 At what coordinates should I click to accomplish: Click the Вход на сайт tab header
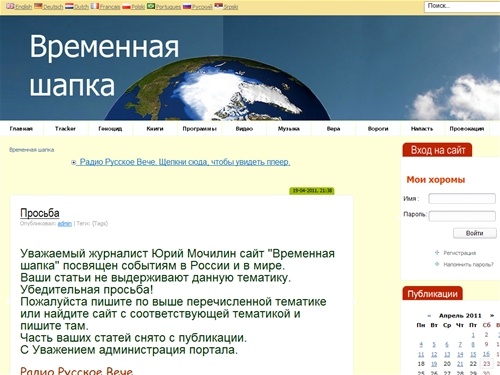(x=437, y=150)
